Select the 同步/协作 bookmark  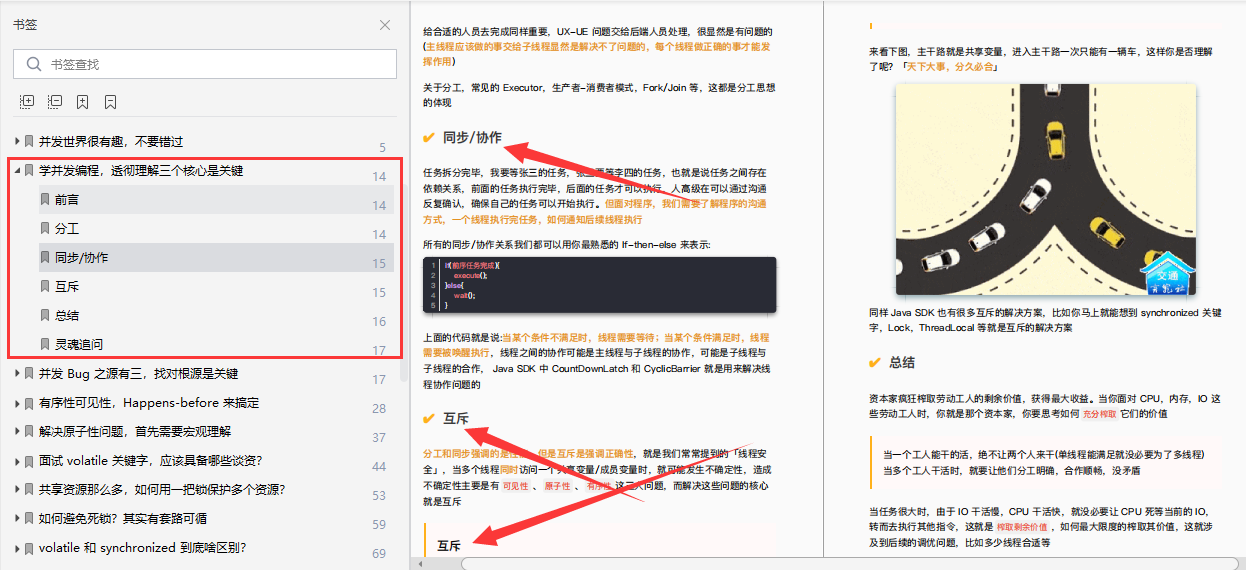coord(82,258)
